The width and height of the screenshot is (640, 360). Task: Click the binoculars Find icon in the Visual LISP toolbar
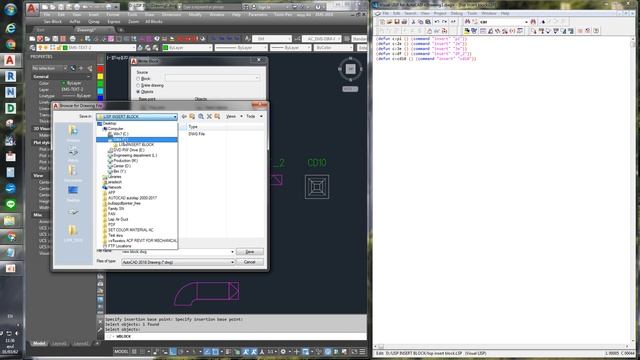pyautogui.click(x=467, y=22)
